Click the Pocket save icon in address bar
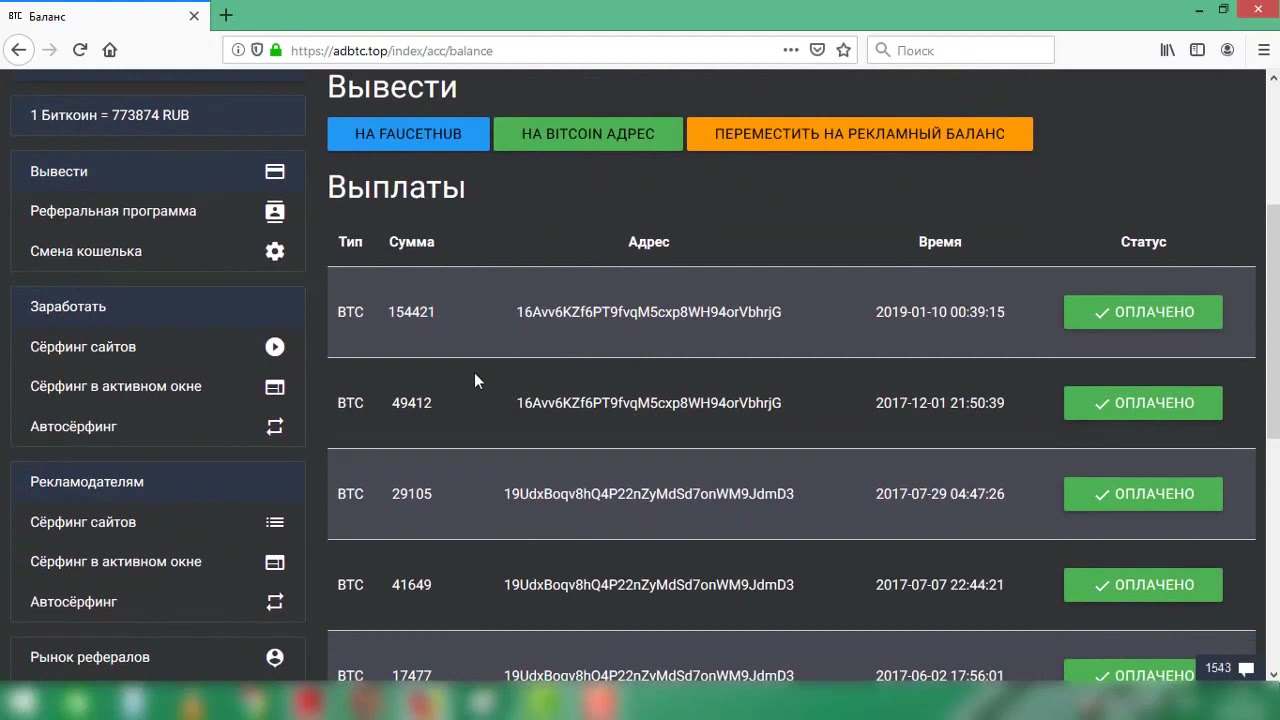 [817, 50]
